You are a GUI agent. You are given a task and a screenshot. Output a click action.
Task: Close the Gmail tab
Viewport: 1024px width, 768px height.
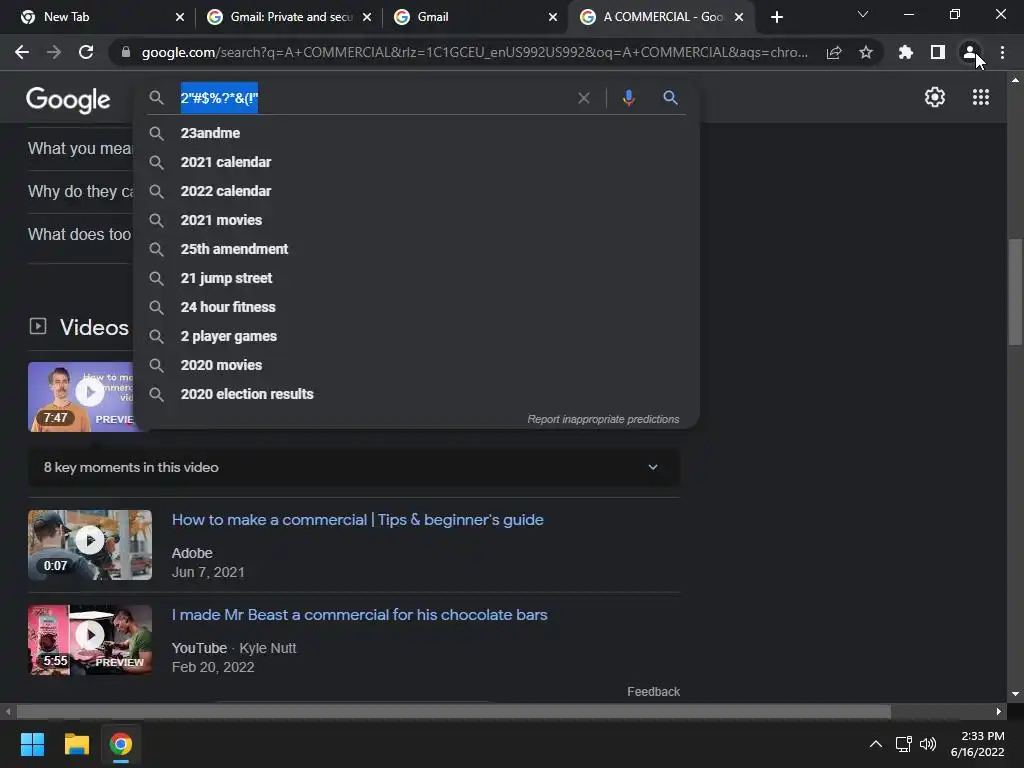[x=553, y=17]
